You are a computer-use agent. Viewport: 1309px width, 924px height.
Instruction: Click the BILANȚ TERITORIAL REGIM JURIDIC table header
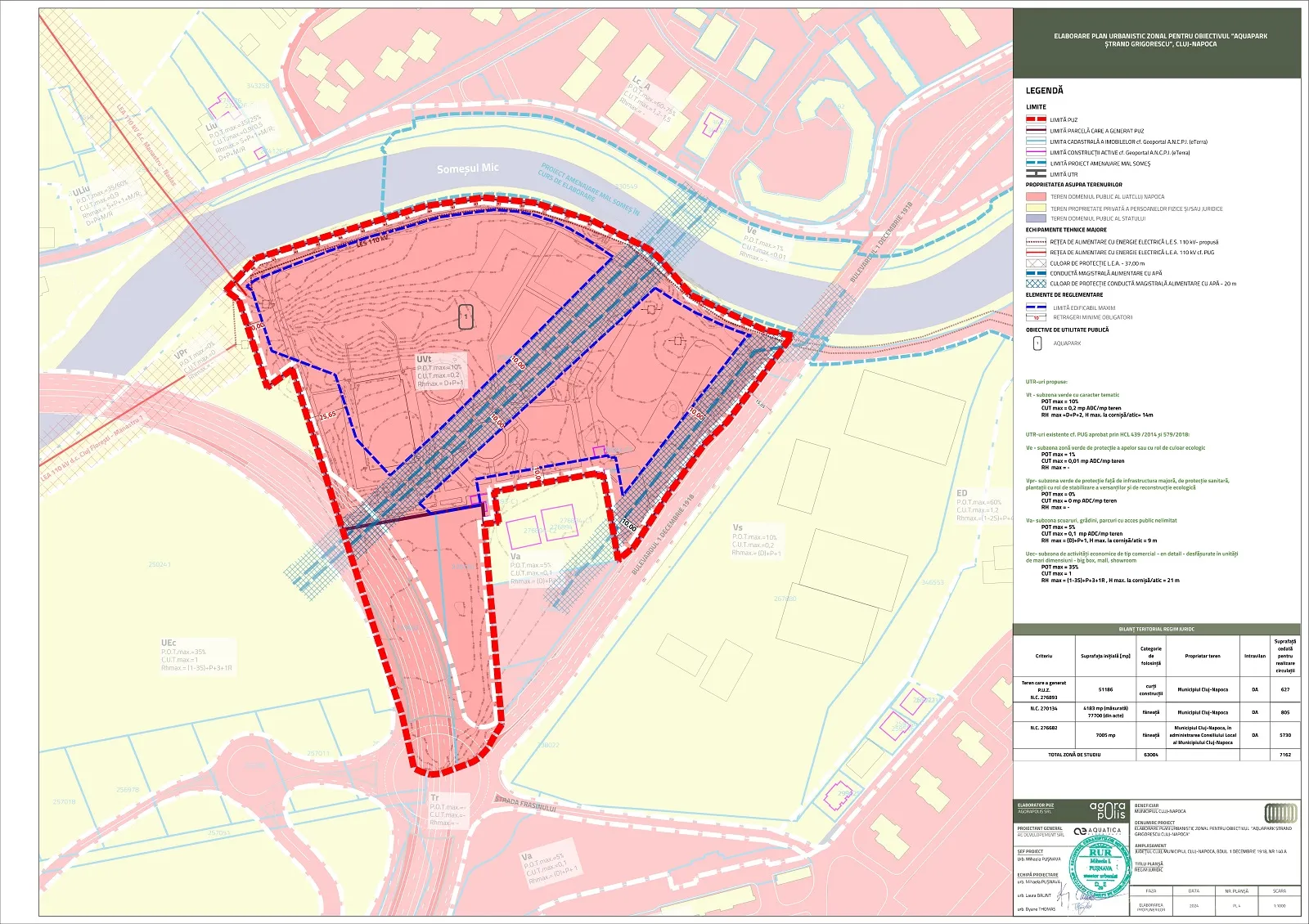pos(1156,629)
